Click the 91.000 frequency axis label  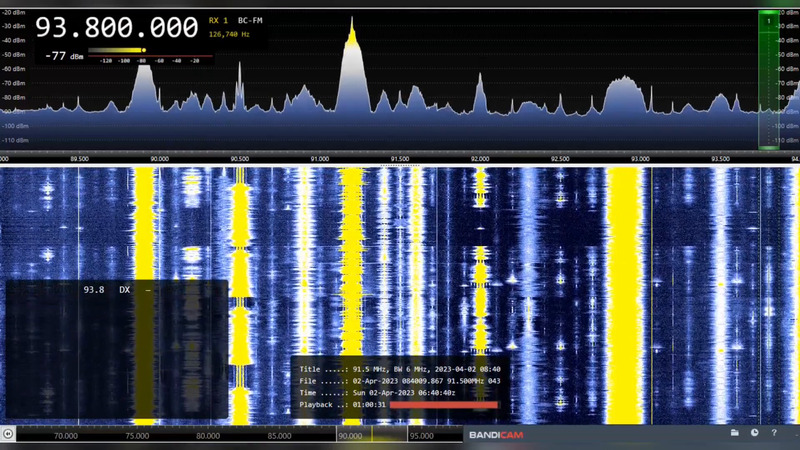click(319, 159)
